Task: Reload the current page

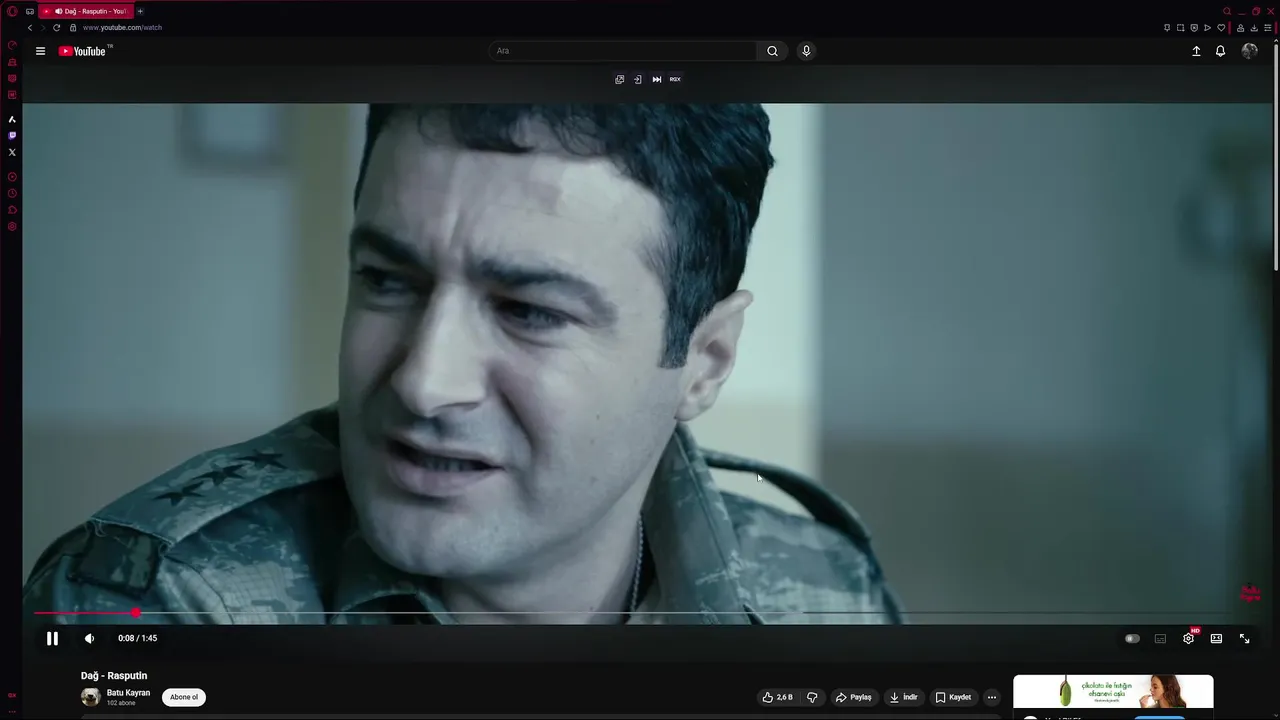Action: pyautogui.click(x=56, y=28)
